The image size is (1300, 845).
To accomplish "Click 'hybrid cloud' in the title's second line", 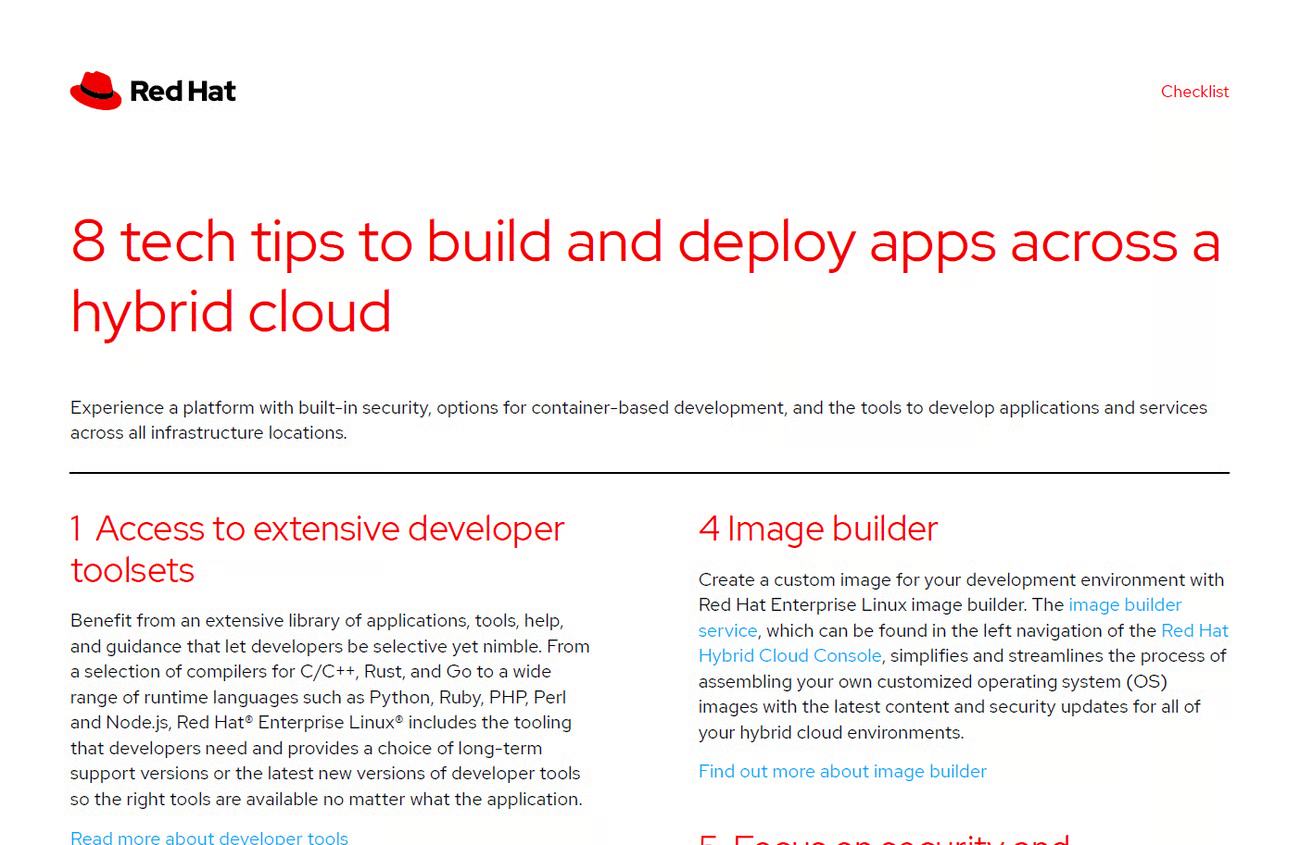I will pyautogui.click(x=231, y=312).
